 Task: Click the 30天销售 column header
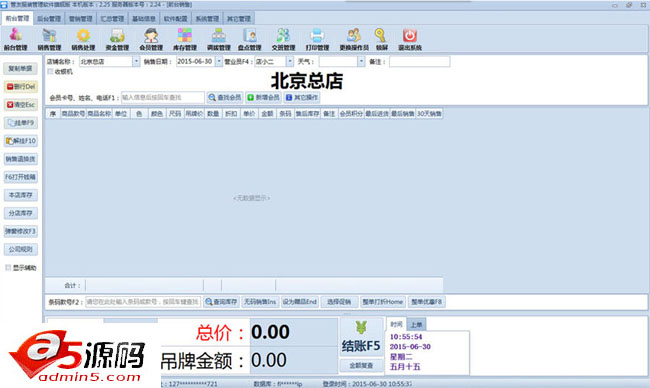pyautogui.click(x=429, y=114)
